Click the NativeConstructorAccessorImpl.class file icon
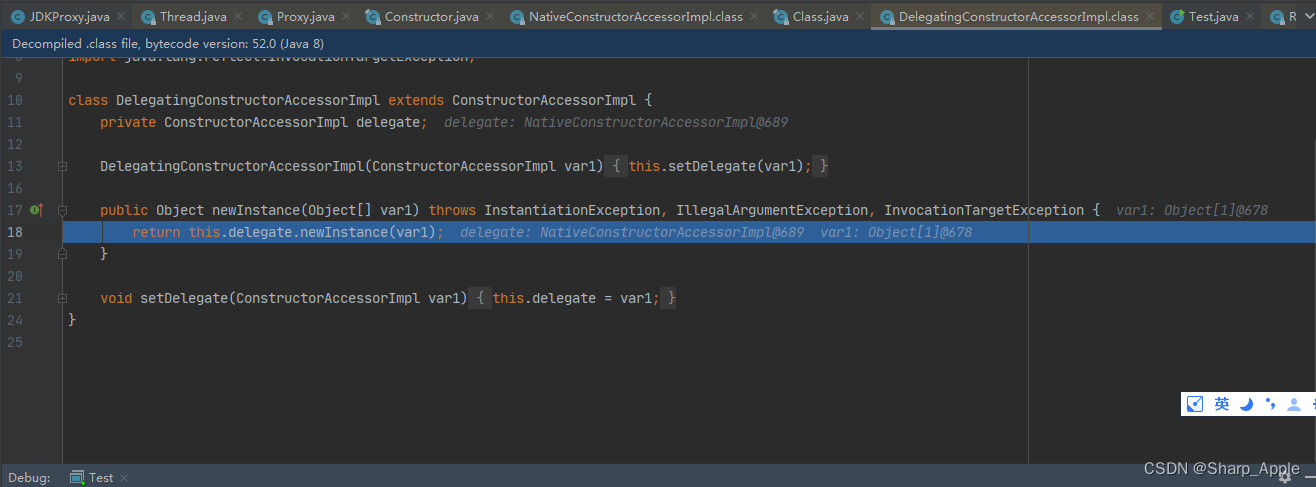1316x487 pixels. [x=517, y=17]
